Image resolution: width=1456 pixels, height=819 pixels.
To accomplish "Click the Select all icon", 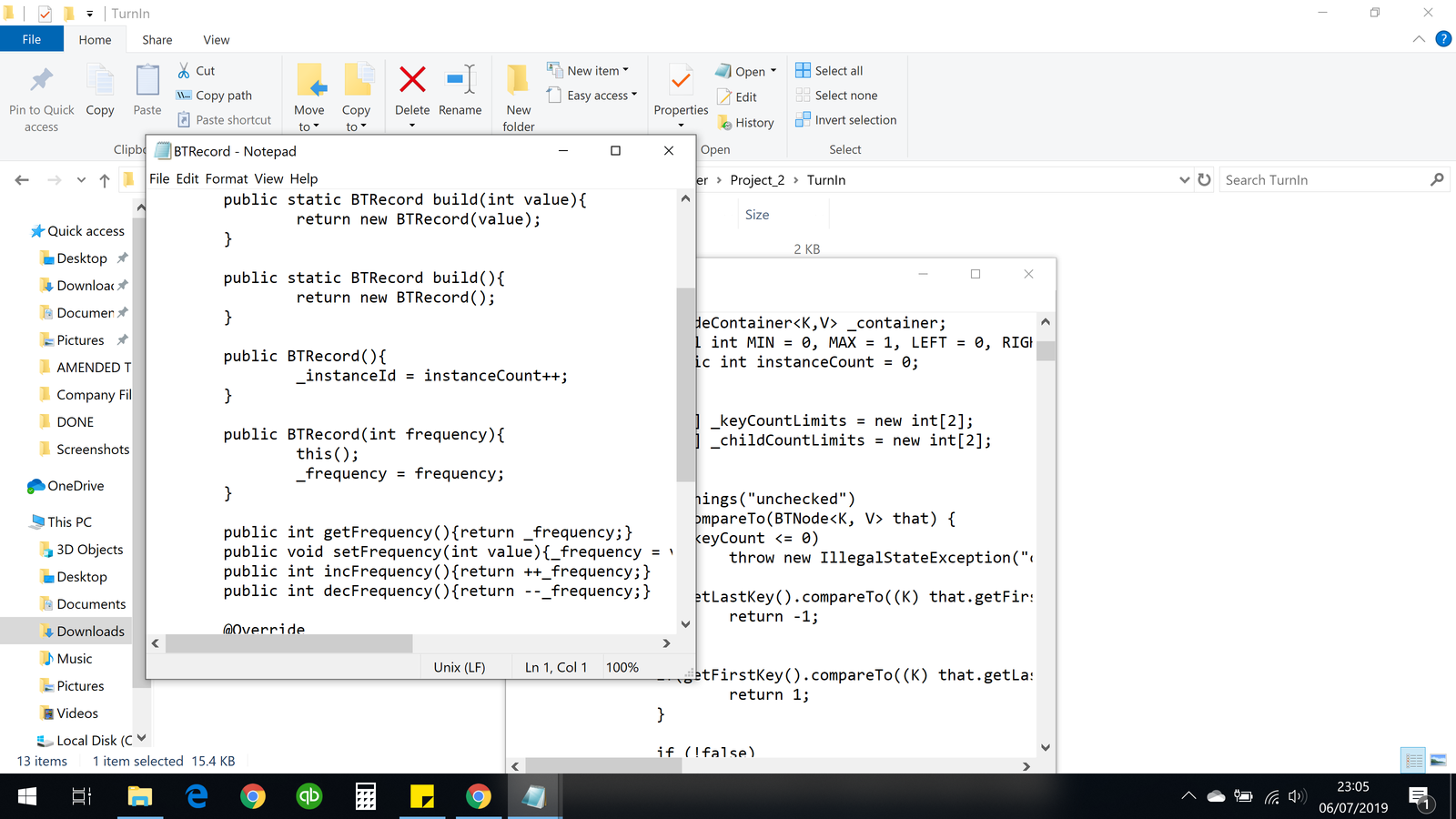I will tap(803, 71).
